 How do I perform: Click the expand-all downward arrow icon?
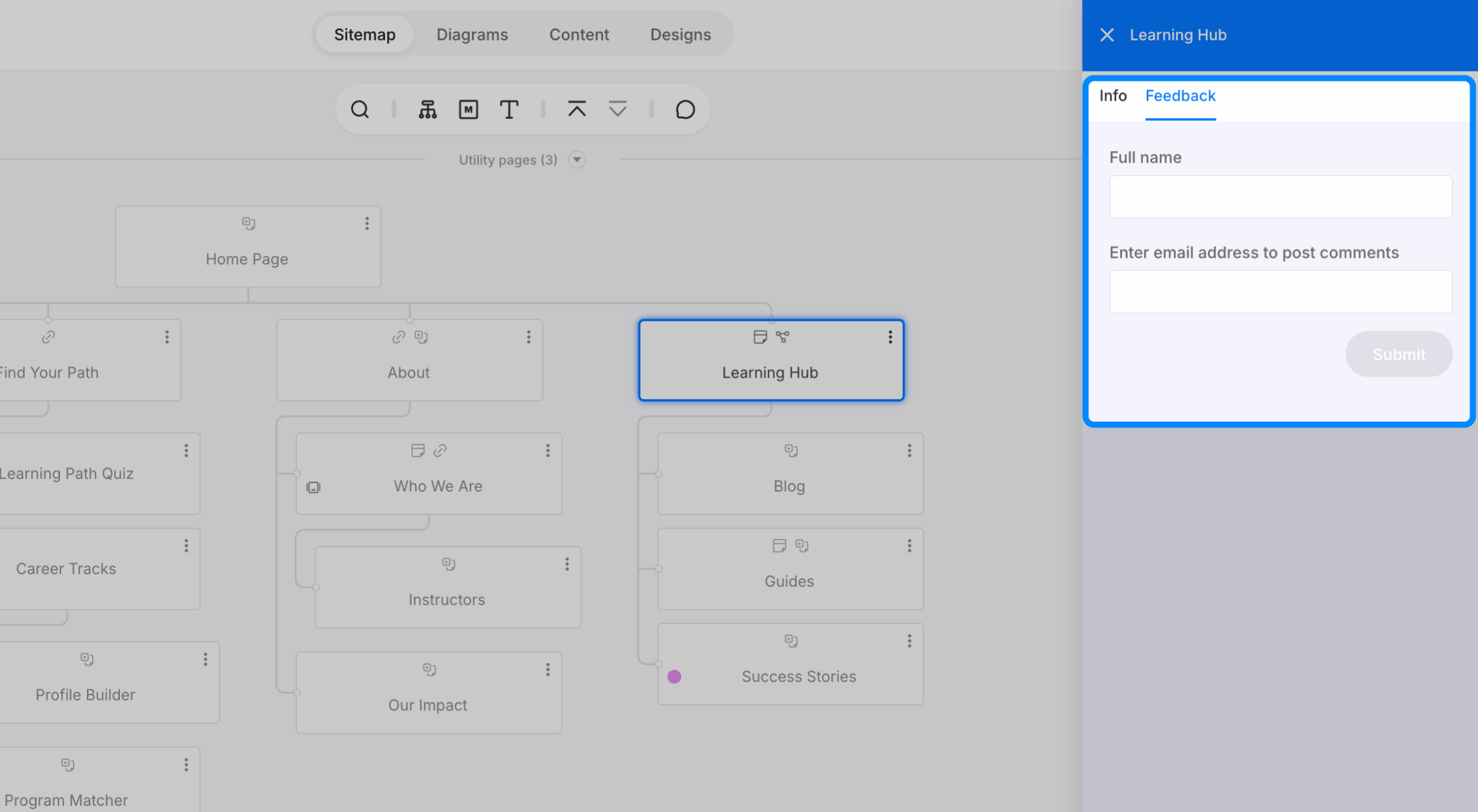point(617,109)
